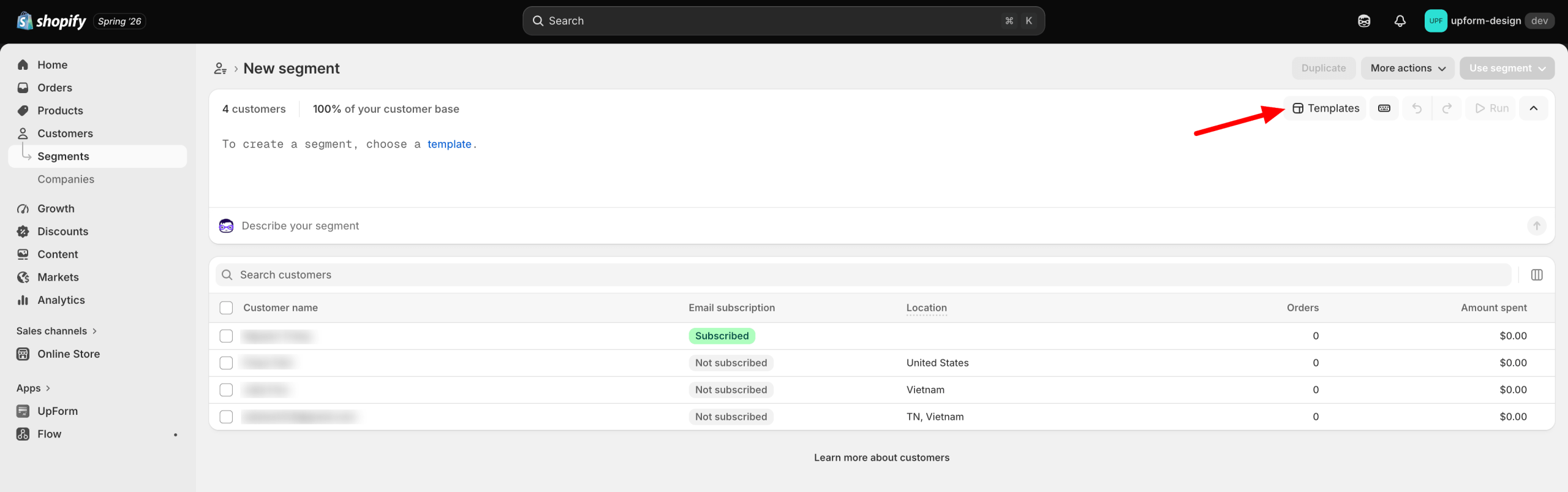Open the Use segment dropdown
The width and height of the screenshot is (1568, 492).
pyautogui.click(x=1507, y=69)
